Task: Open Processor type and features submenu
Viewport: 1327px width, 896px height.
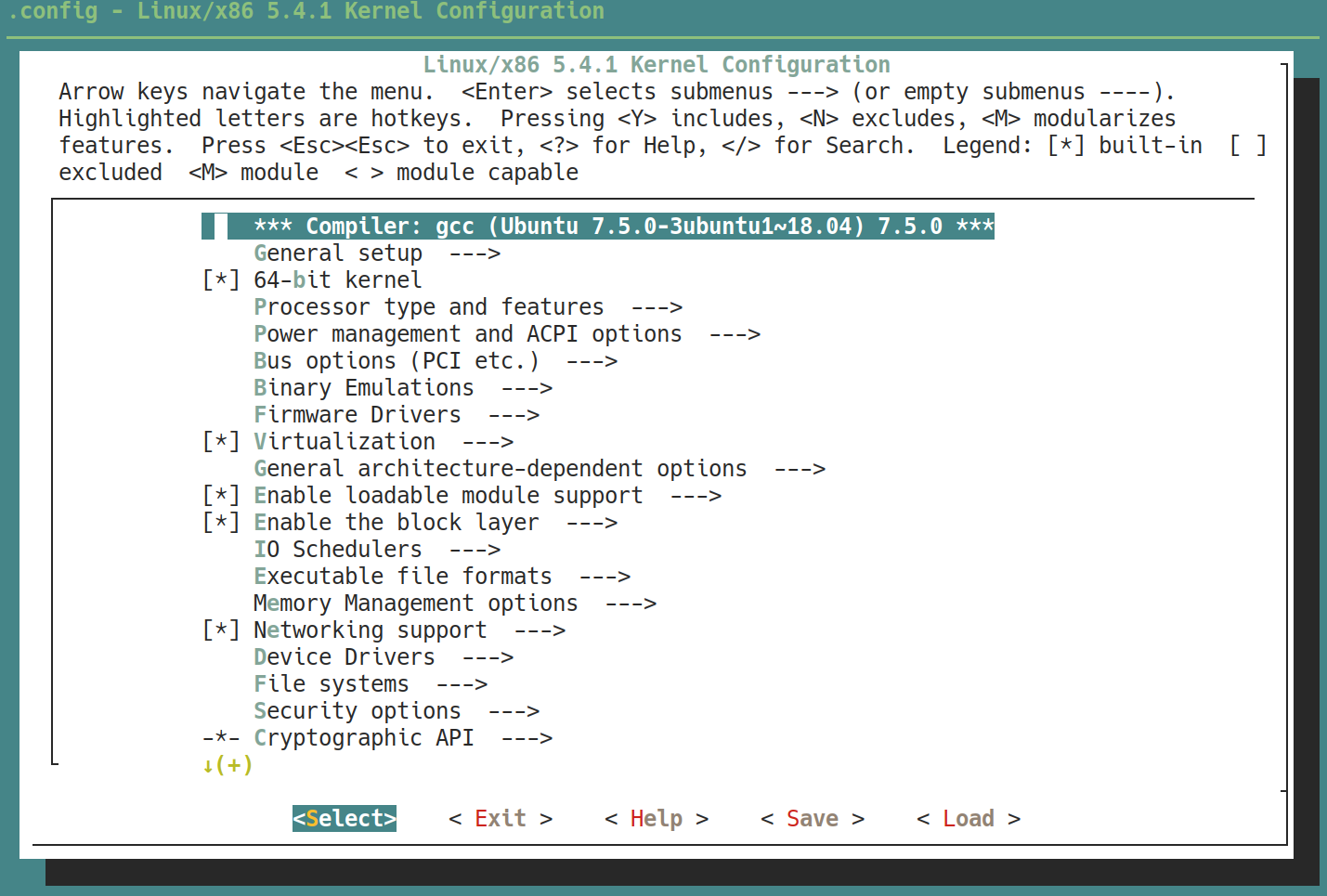Action: pos(428,307)
